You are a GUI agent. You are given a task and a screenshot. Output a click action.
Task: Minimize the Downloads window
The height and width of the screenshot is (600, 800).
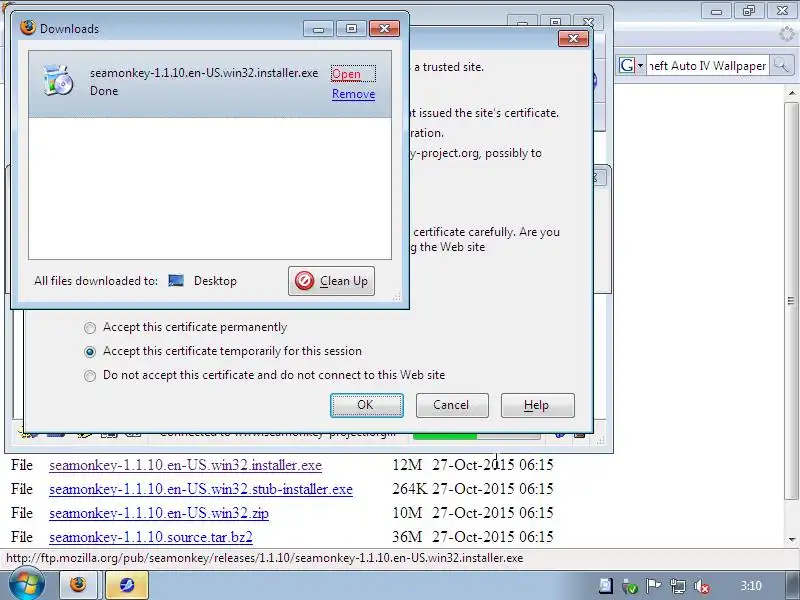click(318, 29)
